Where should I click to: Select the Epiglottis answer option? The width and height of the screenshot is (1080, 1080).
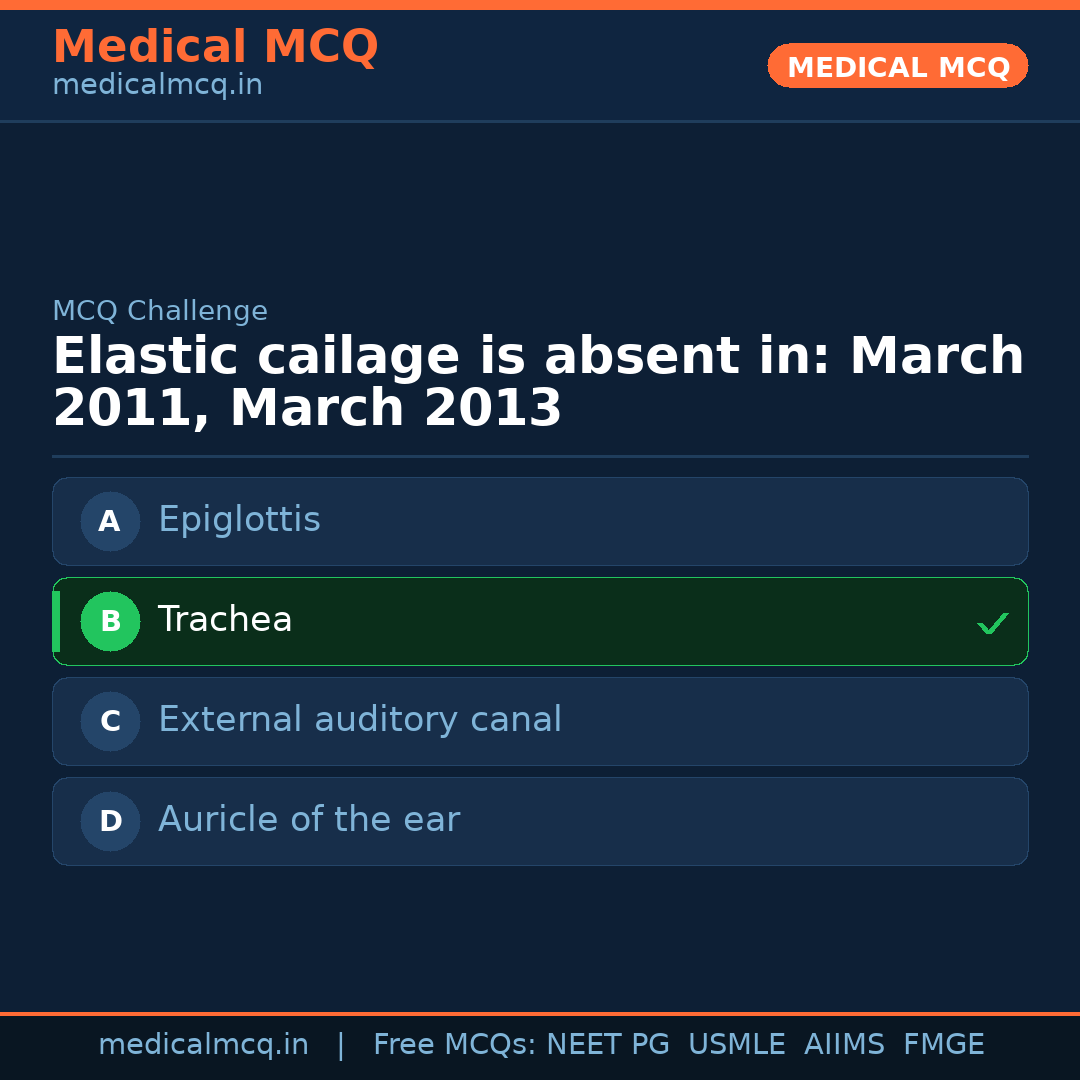pyautogui.click(x=540, y=521)
